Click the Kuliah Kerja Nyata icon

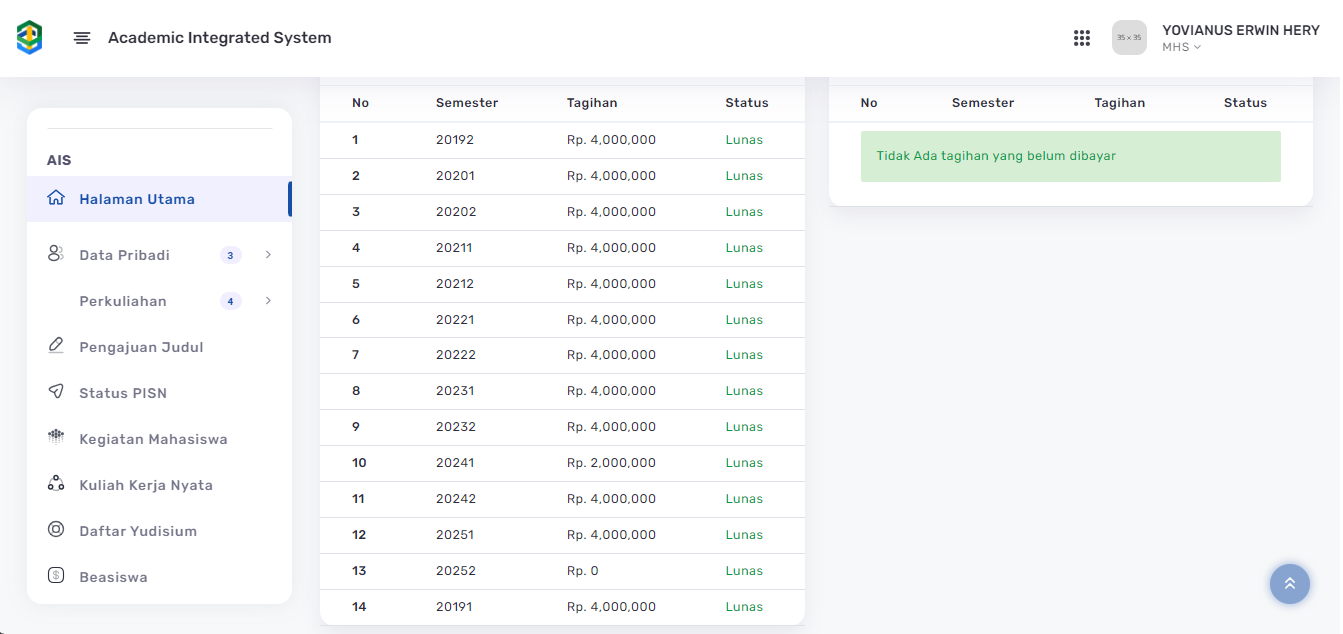56,484
